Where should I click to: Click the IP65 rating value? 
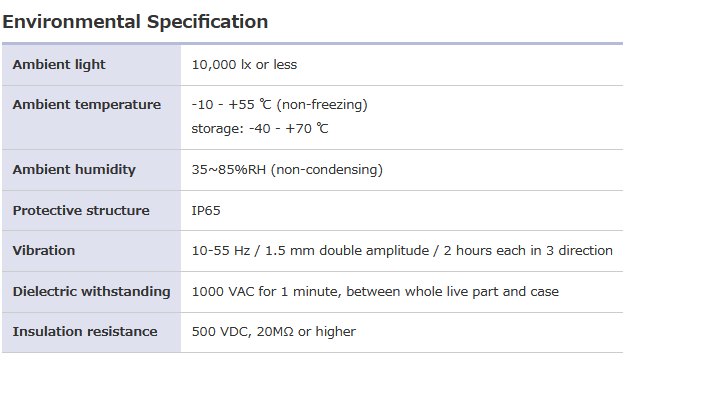(206, 211)
